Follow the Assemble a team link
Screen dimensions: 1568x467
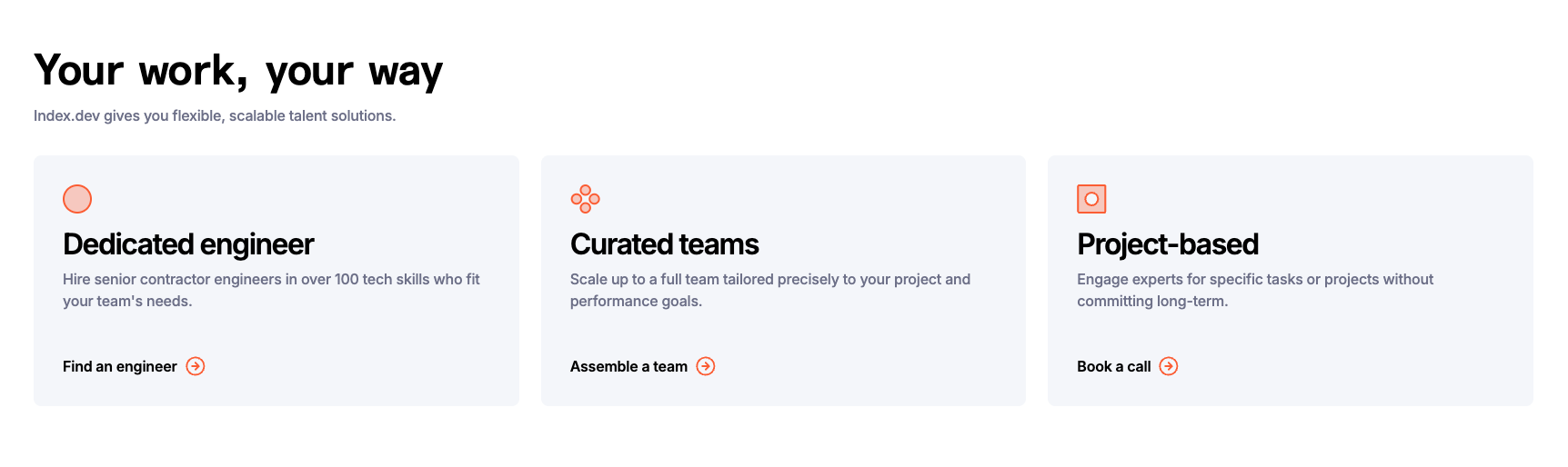pyautogui.click(x=628, y=366)
